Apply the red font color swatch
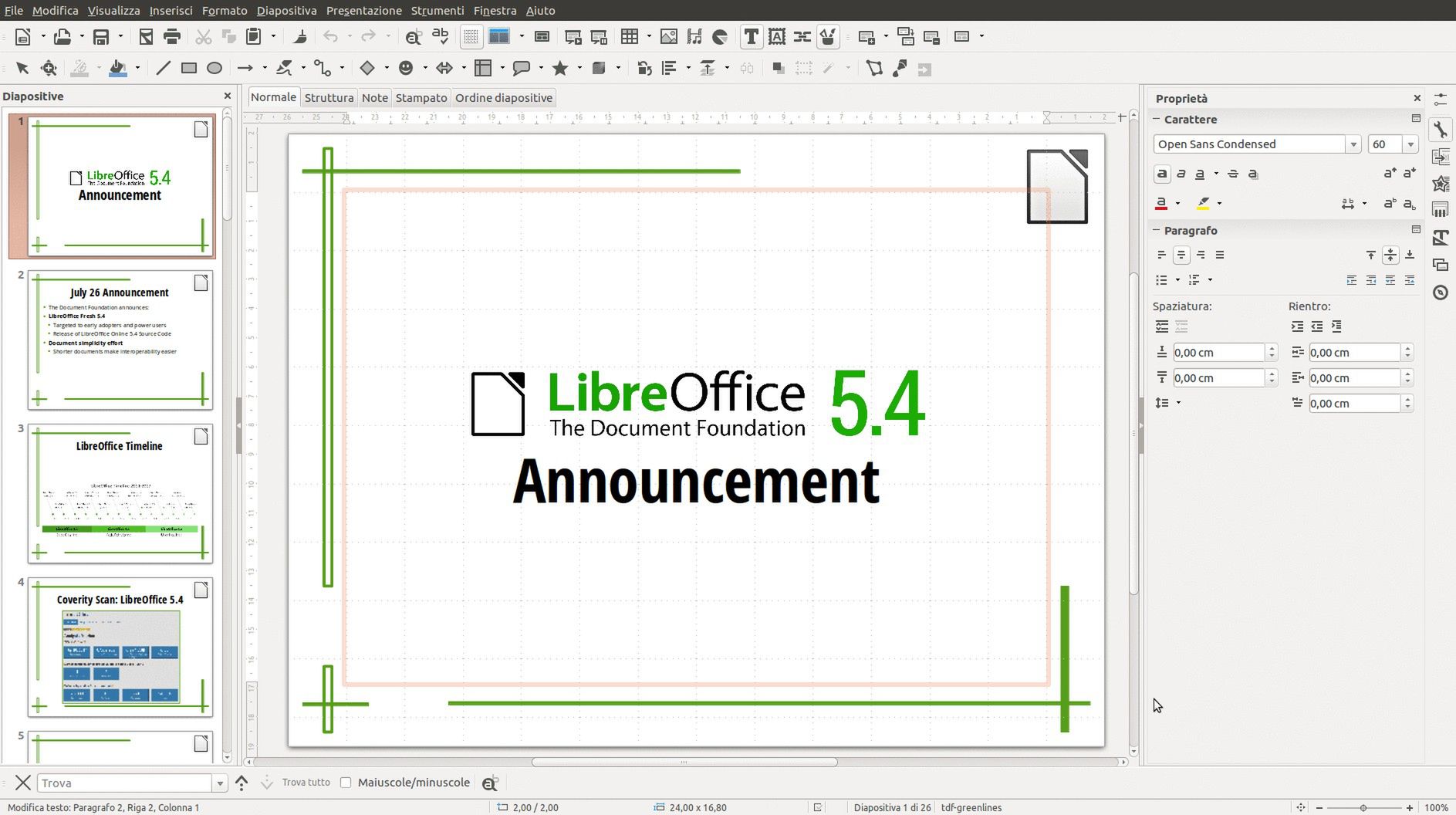The height and width of the screenshot is (815, 1456). 1161,203
